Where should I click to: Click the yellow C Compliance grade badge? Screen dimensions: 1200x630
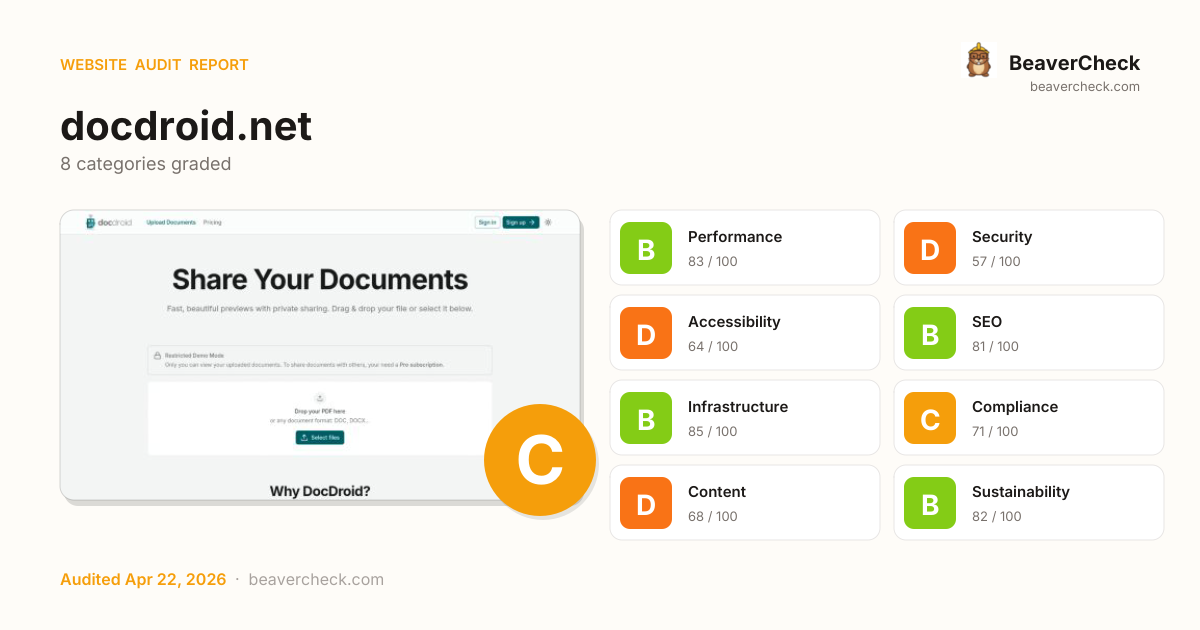tap(930, 418)
